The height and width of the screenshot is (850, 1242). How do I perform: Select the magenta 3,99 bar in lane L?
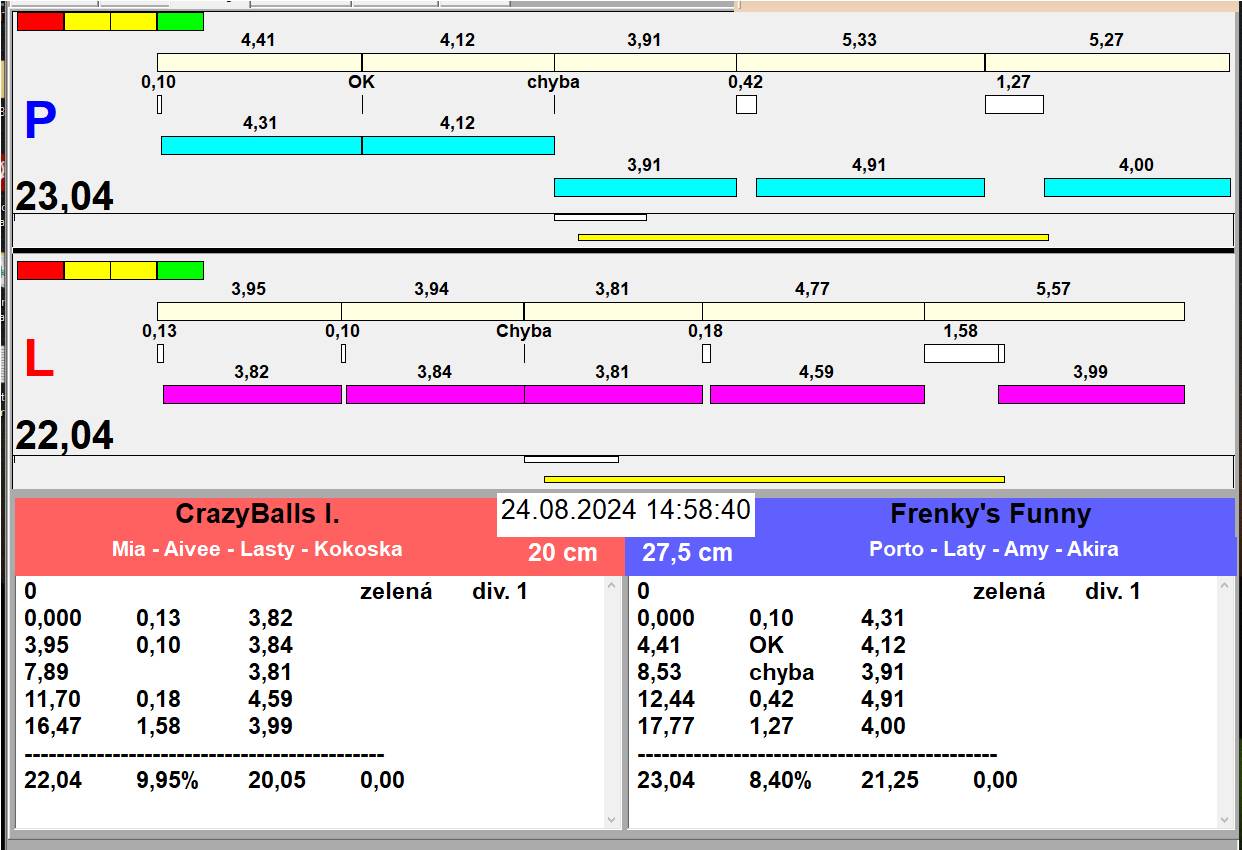[1091, 394]
